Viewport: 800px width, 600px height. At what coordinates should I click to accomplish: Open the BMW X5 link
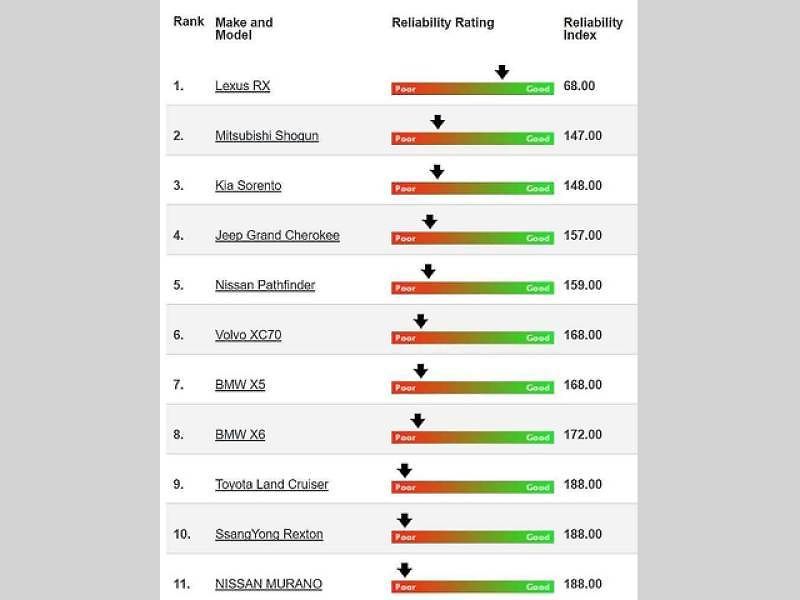coord(240,385)
